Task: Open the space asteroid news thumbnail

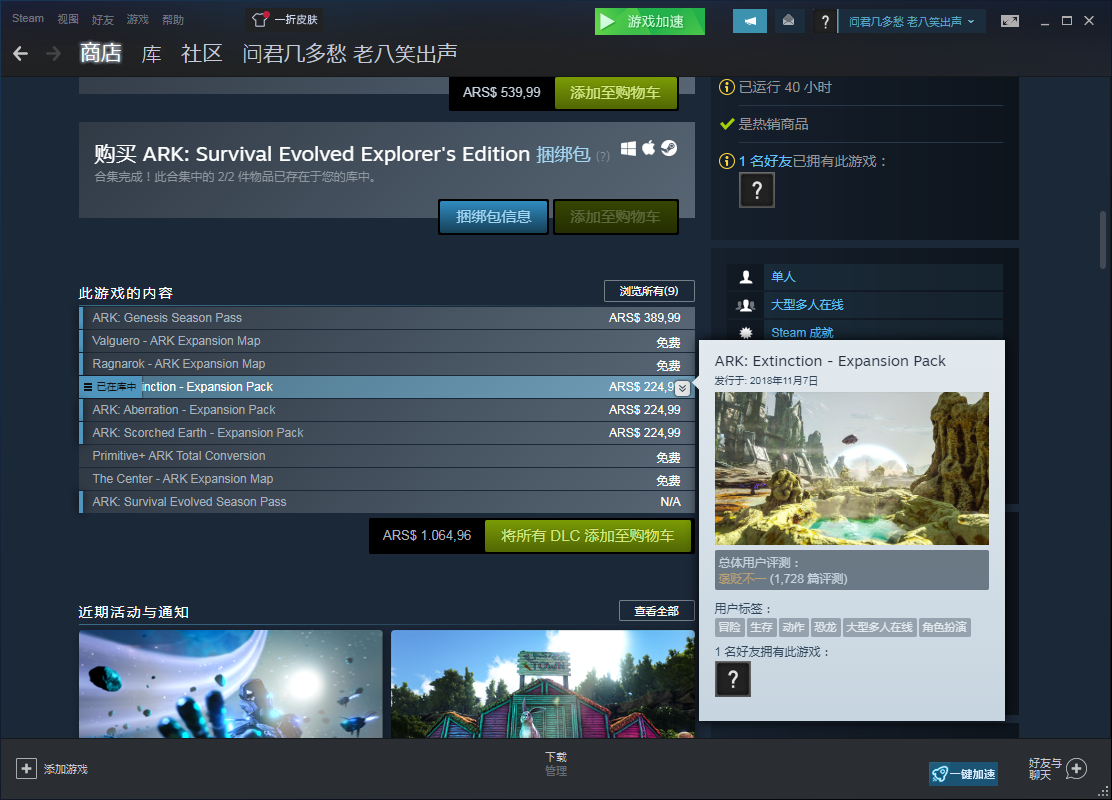Action: click(230, 684)
